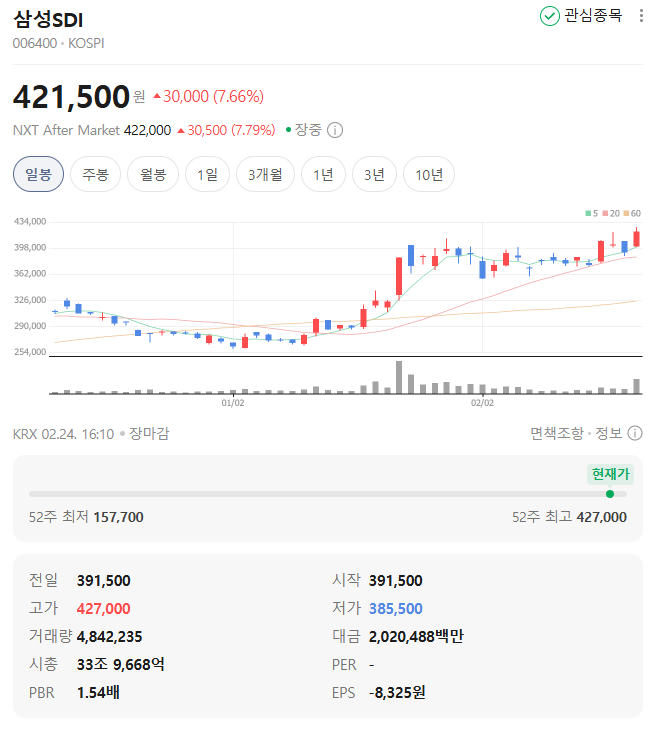Open the three-dot more options menu
This screenshot has width=653, height=729.
point(641,16)
